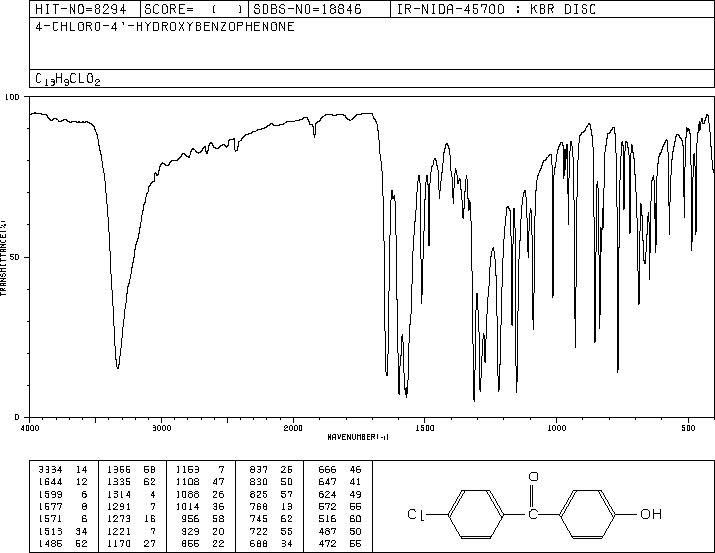
Task: Select the 1513 peak row
Action: pyautogui.click(x=63, y=531)
